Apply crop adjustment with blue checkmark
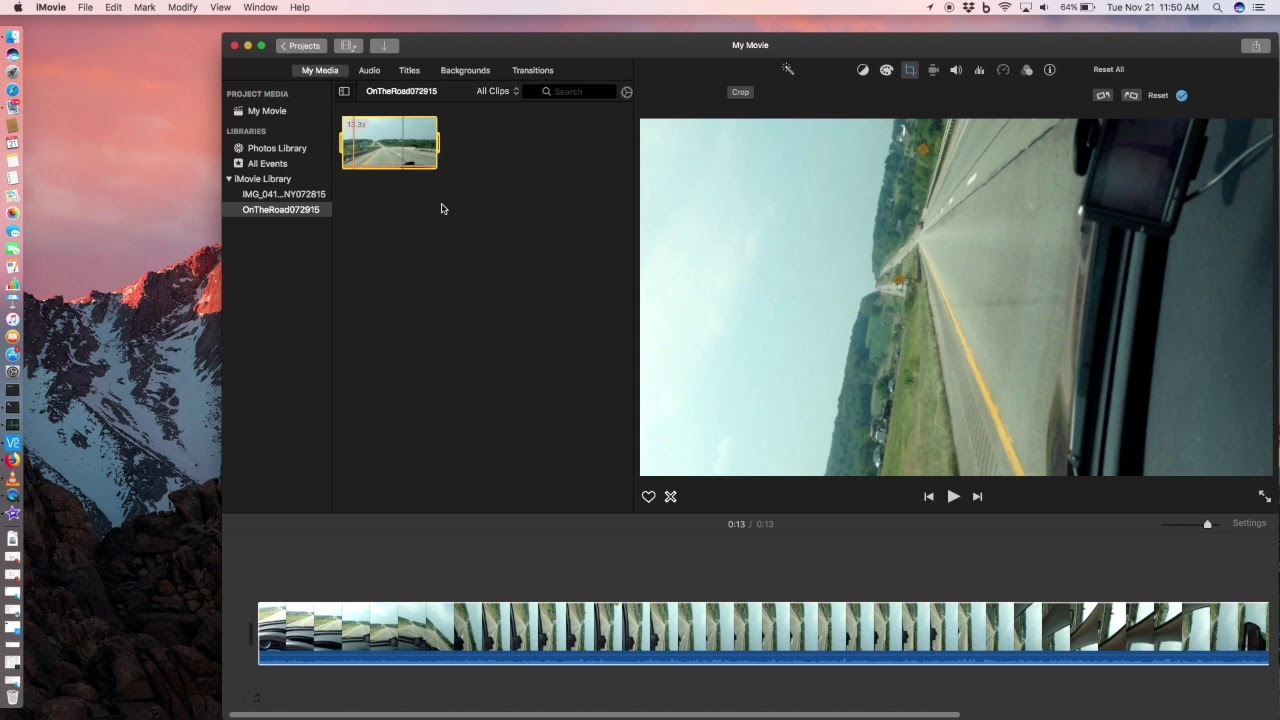The height and width of the screenshot is (720, 1280). (1182, 95)
